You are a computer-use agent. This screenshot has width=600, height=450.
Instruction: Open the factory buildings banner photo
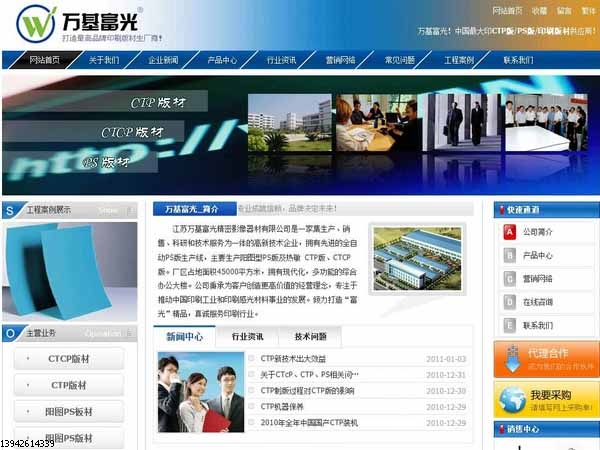pyautogui.click(x=290, y=122)
